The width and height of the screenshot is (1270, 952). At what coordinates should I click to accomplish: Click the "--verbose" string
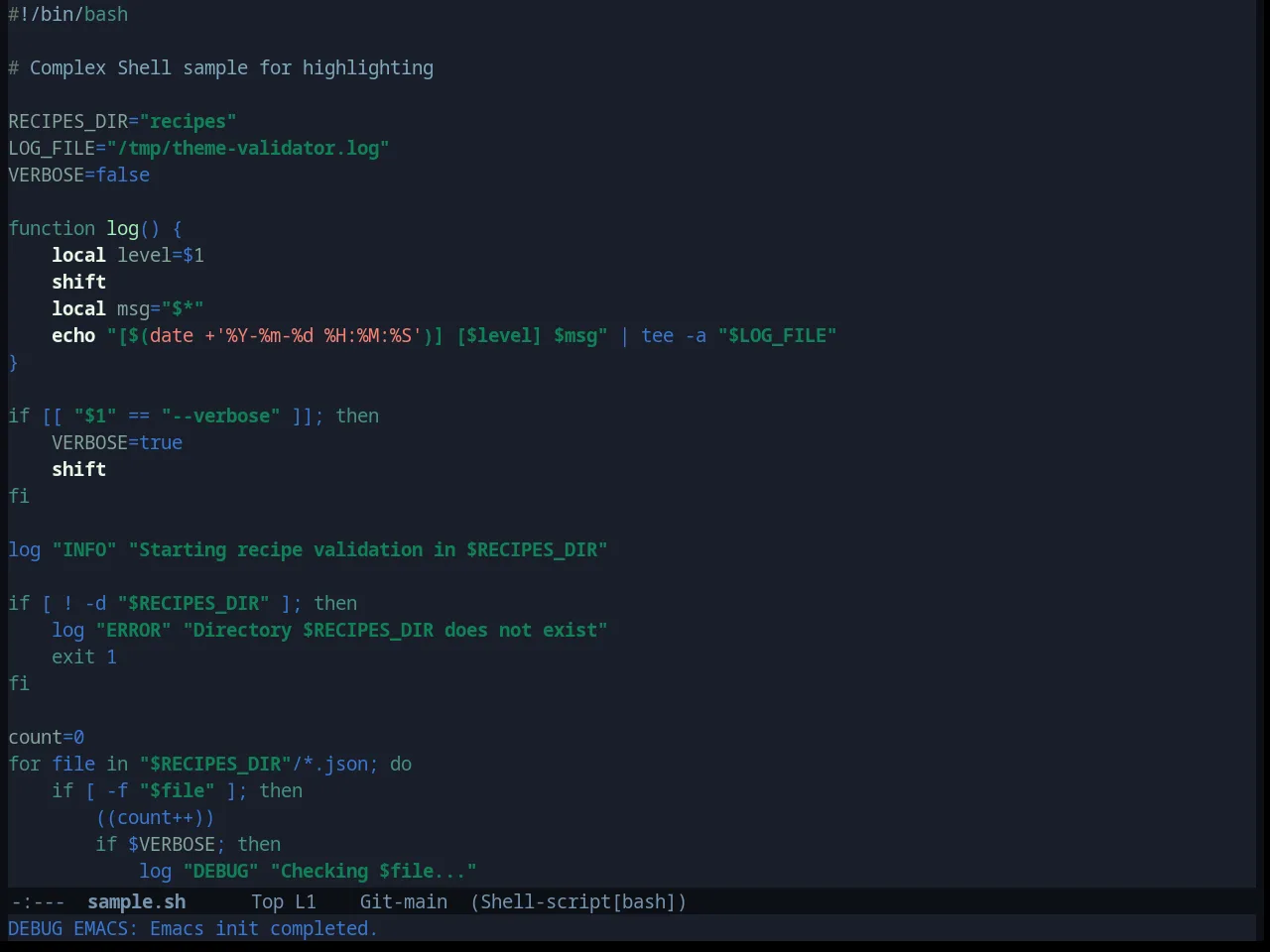click(x=221, y=416)
